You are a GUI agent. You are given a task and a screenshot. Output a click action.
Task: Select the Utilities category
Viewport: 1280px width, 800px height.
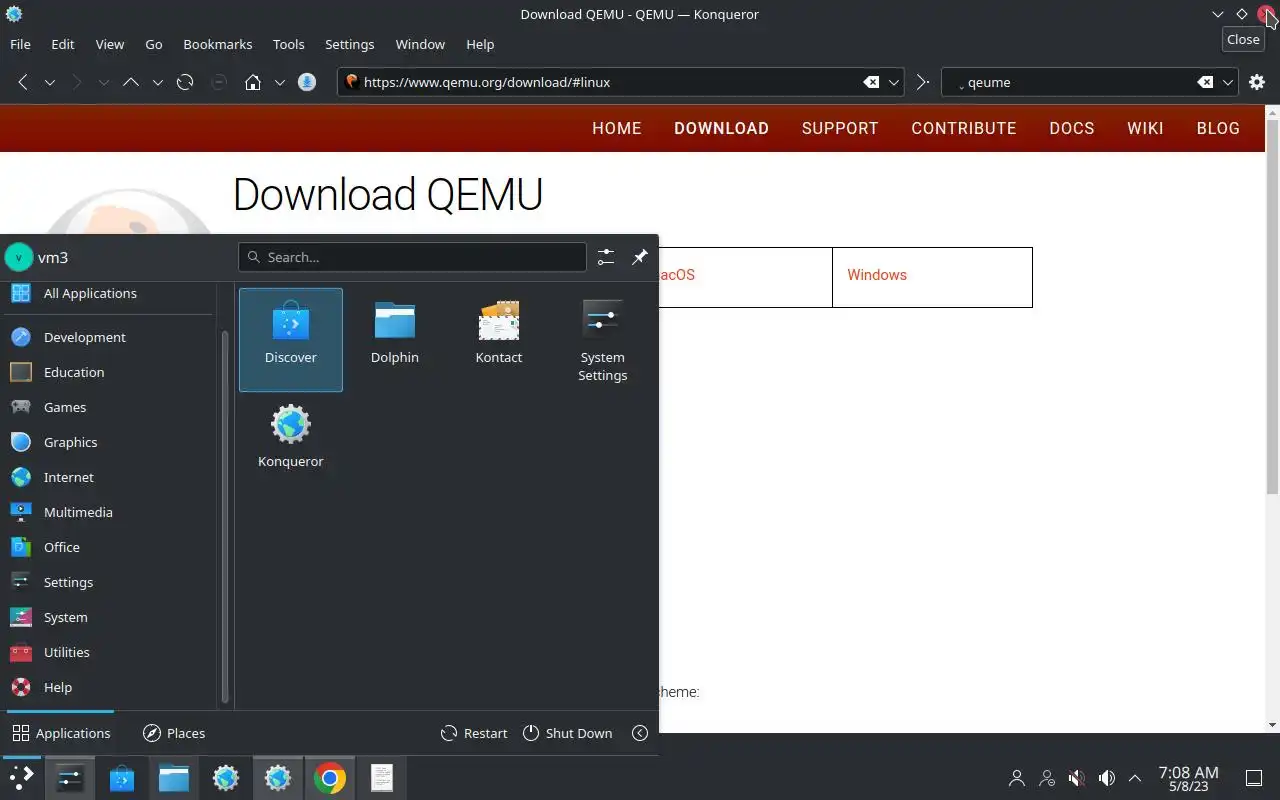pyautogui.click(x=108, y=652)
